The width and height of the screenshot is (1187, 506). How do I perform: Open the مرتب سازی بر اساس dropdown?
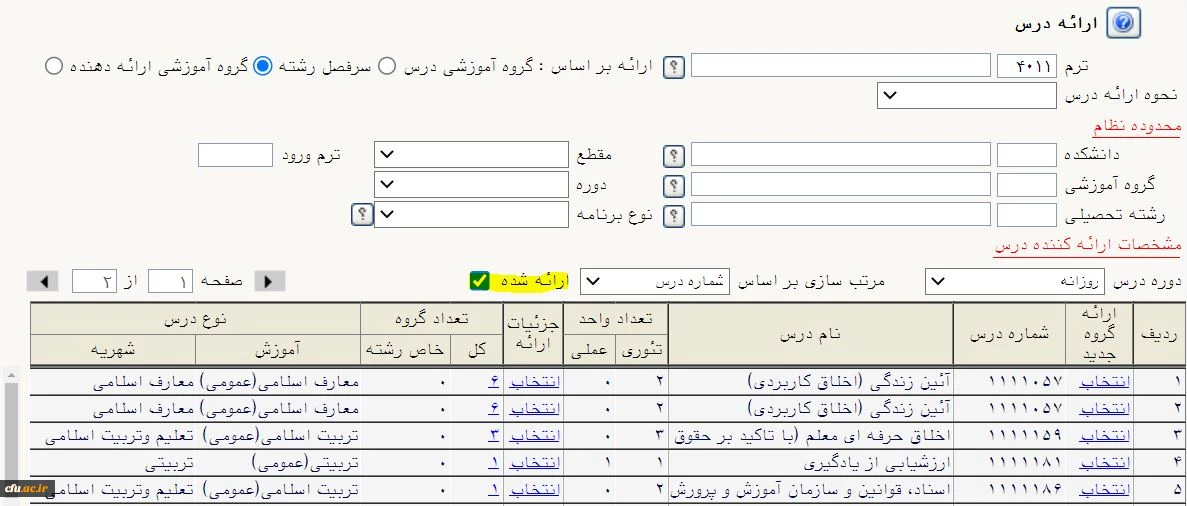(655, 282)
